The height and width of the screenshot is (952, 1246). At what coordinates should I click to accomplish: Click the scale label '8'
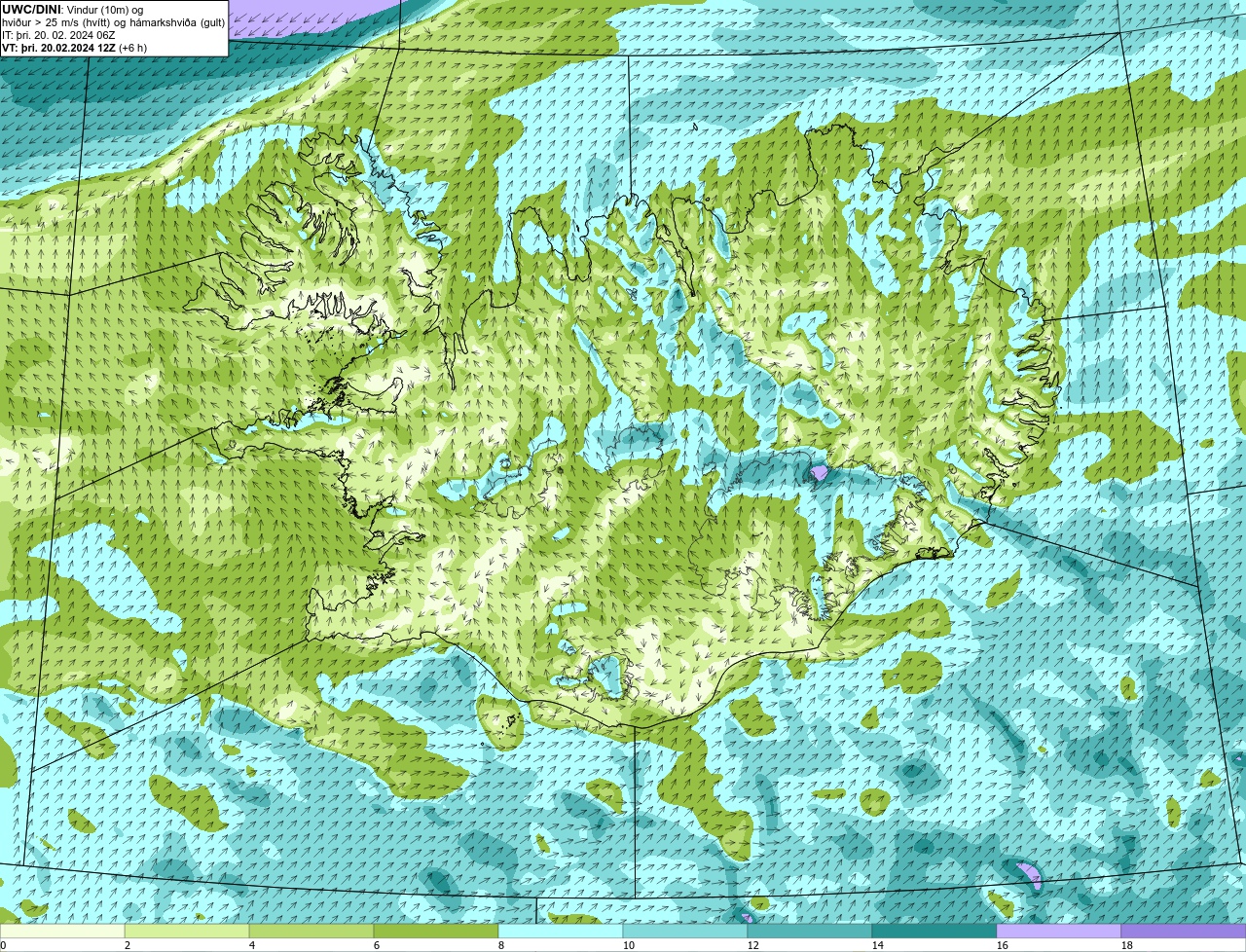click(501, 945)
